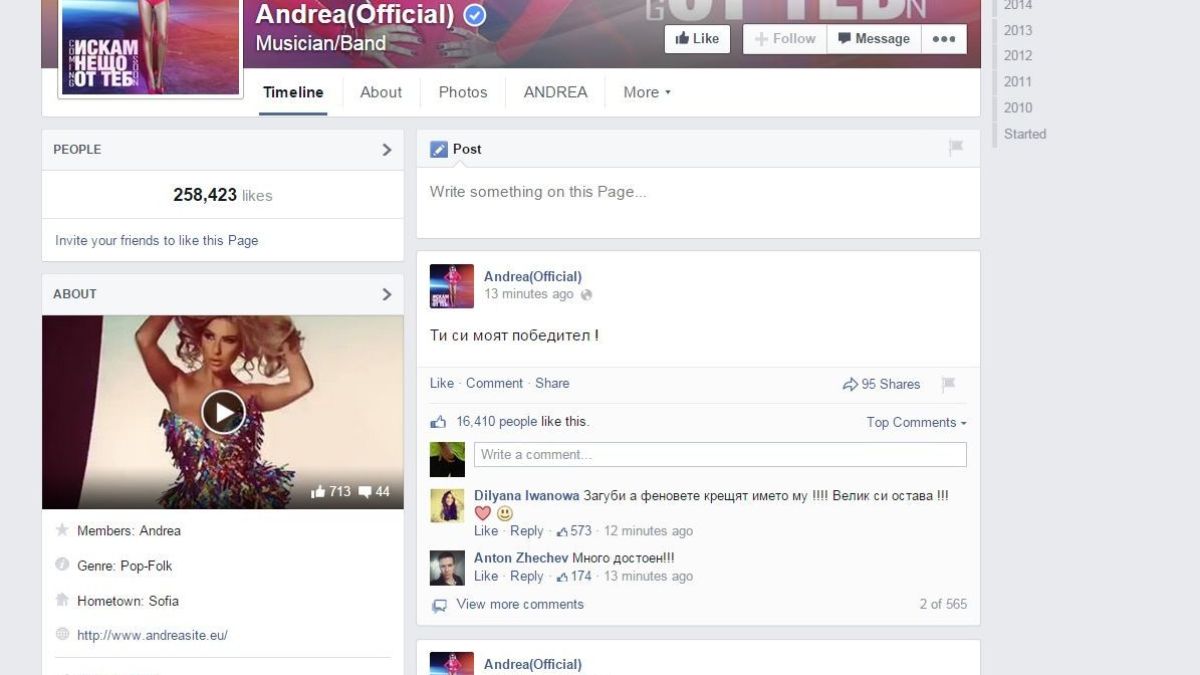
Task: Open the page profile picture
Action: pos(151,46)
